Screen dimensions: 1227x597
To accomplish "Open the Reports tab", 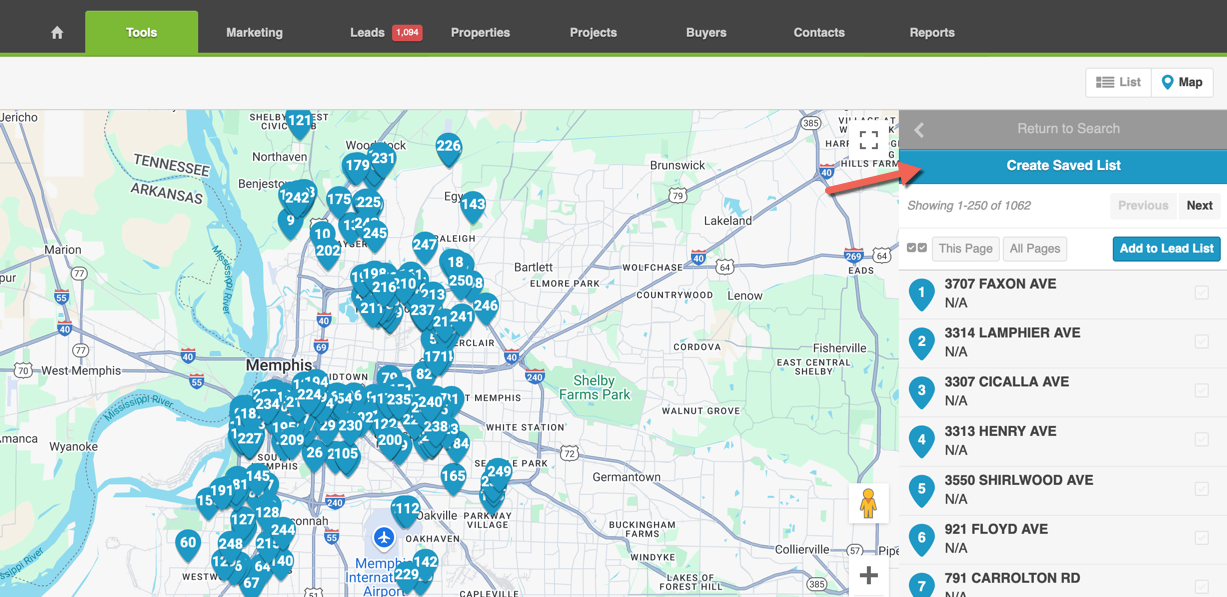I will tap(932, 32).
